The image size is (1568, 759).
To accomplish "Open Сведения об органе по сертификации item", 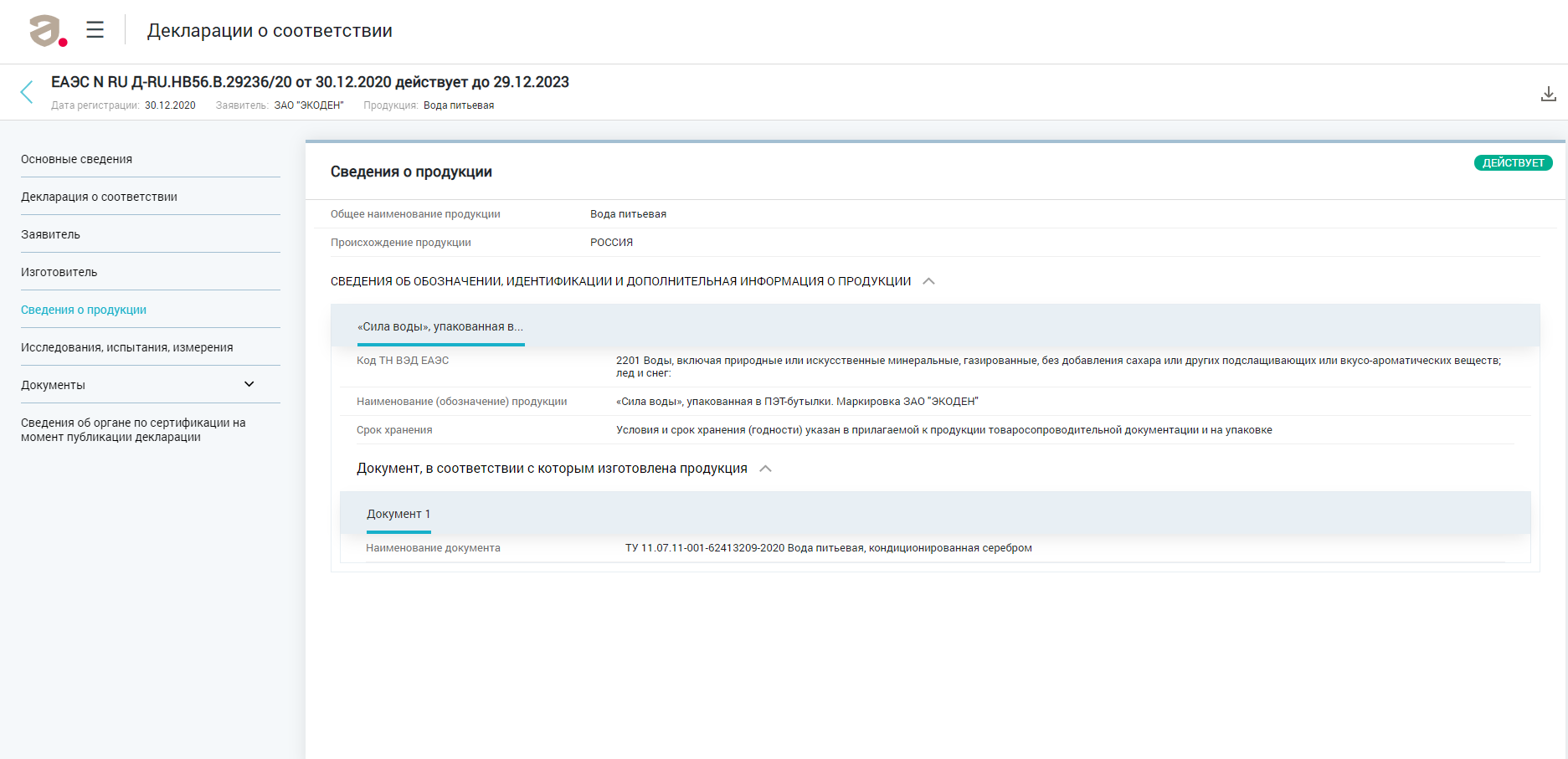I will pos(133,429).
